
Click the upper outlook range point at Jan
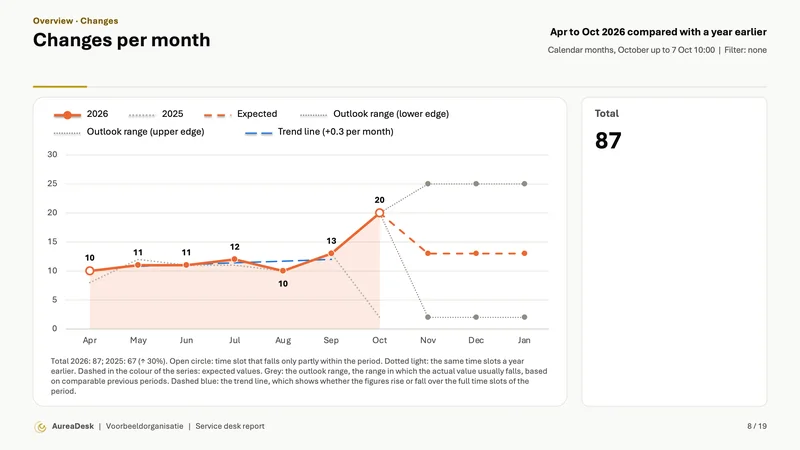pos(524,184)
